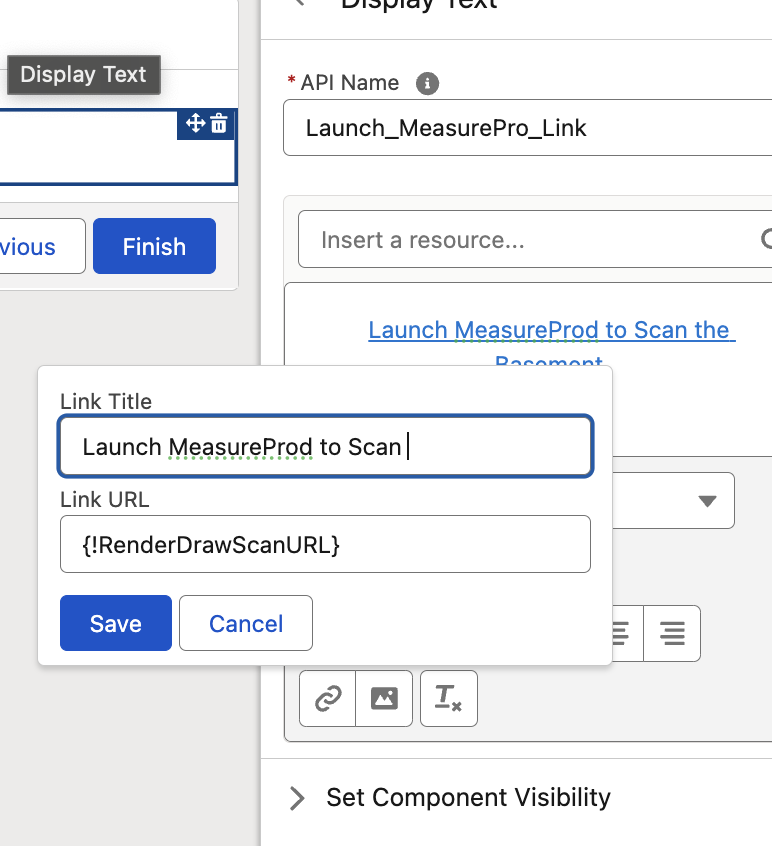Click the insert image toolbar icon
Image resolution: width=772 pixels, height=846 pixels.
click(x=384, y=698)
